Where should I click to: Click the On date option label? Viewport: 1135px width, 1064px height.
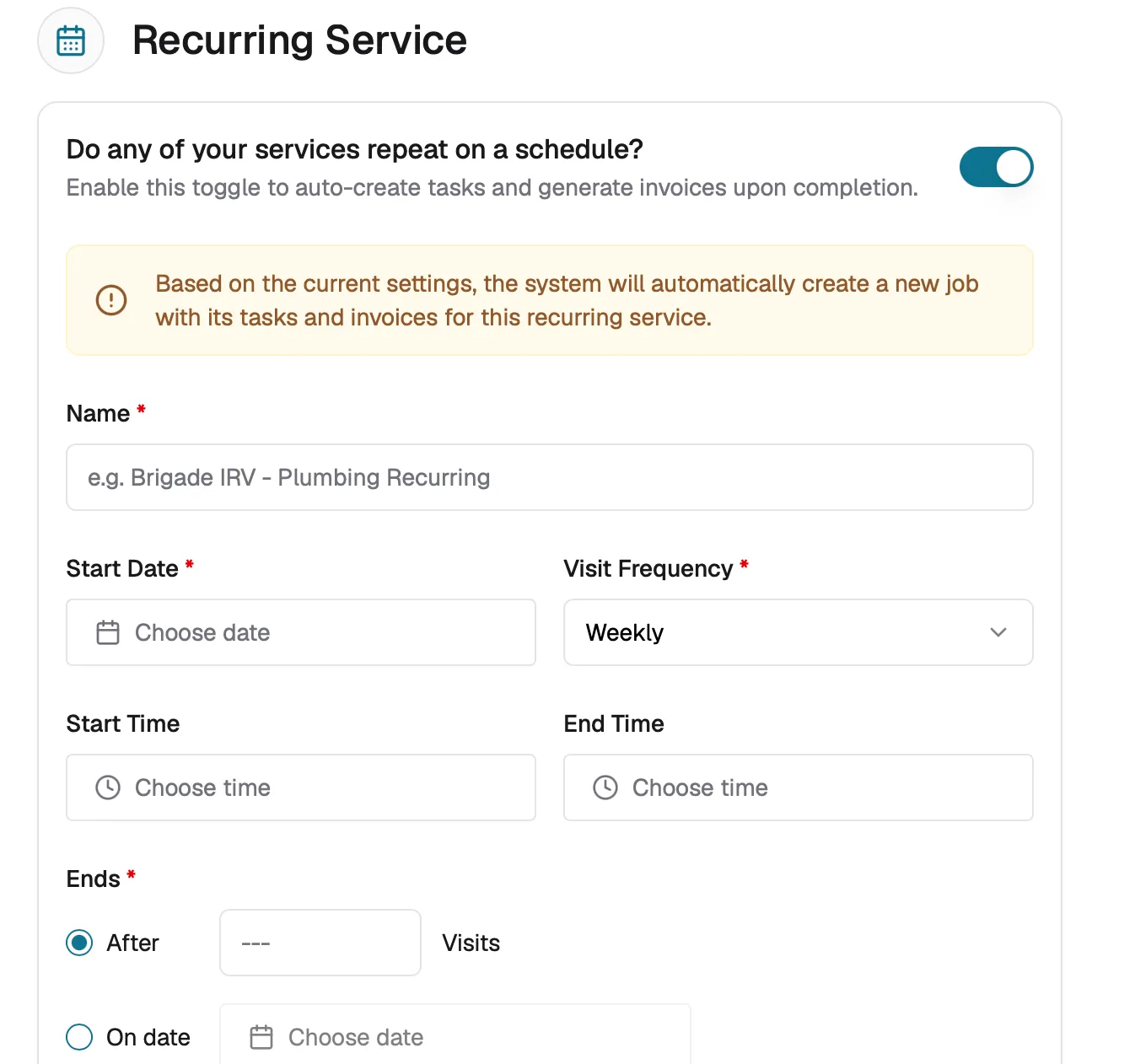[x=148, y=1037]
